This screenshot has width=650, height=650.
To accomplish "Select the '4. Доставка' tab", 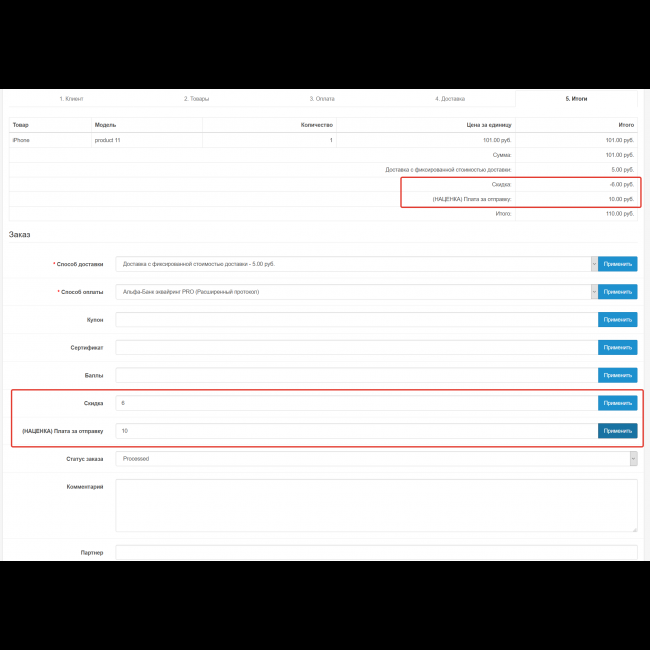I will (450, 99).
